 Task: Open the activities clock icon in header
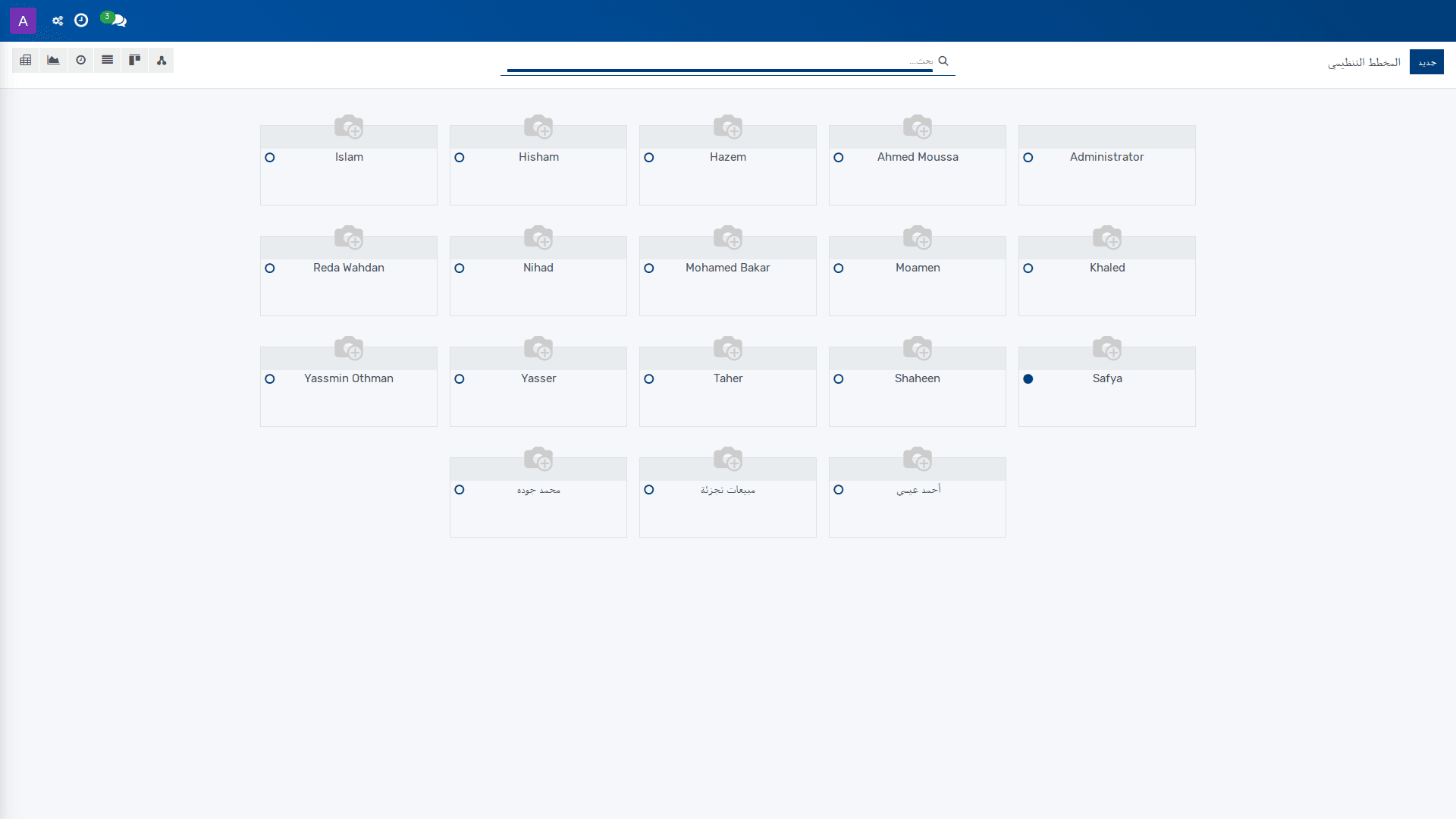pos(81,20)
